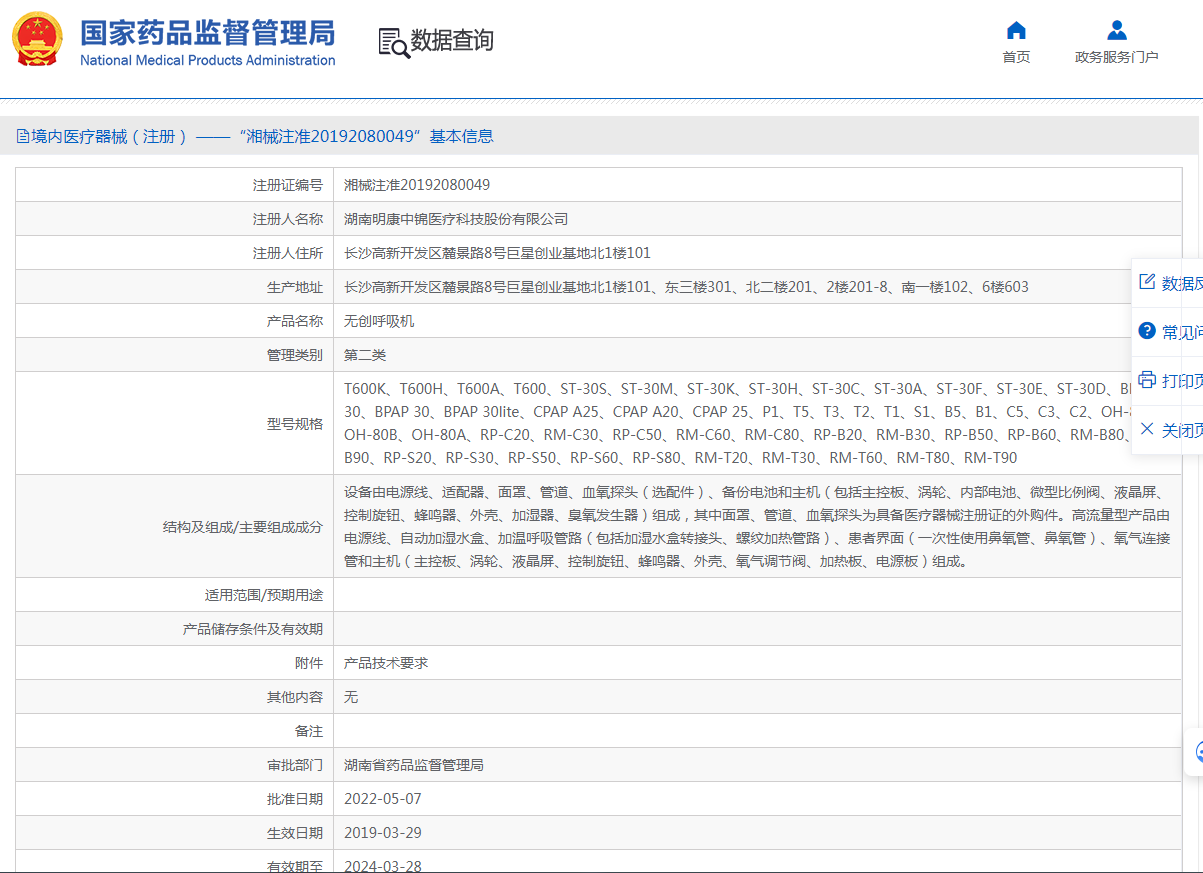Click the national emblem logo icon
Screen dimensions: 1203x873
click(38, 41)
